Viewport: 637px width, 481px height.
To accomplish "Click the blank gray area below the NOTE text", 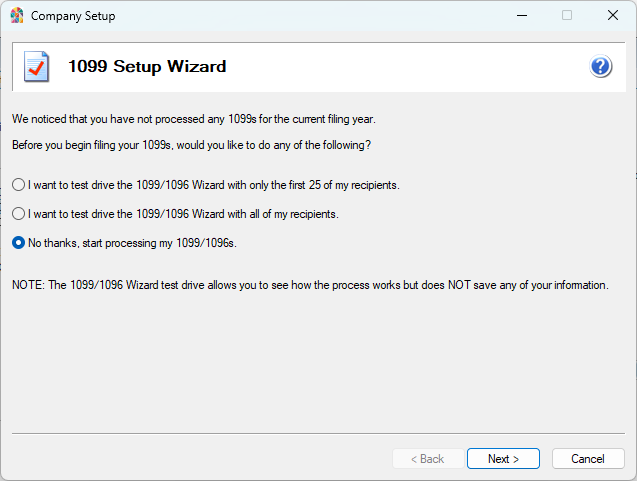I will [318, 360].
